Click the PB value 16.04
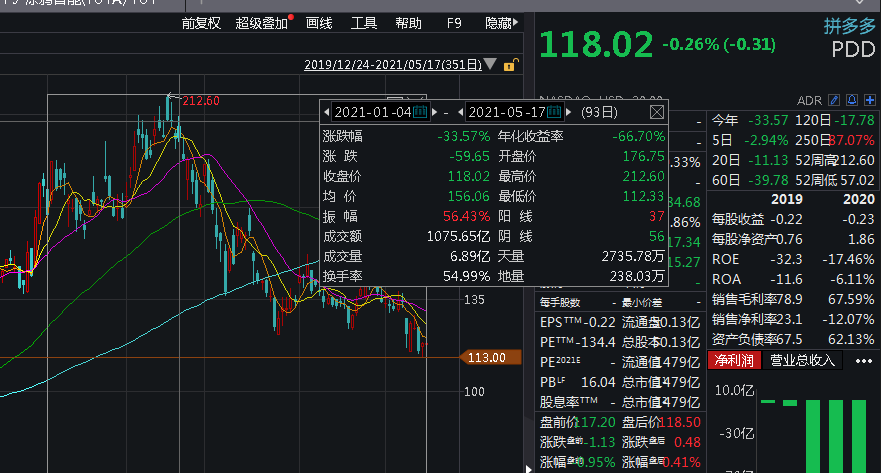This screenshot has height=473, width=881. (598, 383)
